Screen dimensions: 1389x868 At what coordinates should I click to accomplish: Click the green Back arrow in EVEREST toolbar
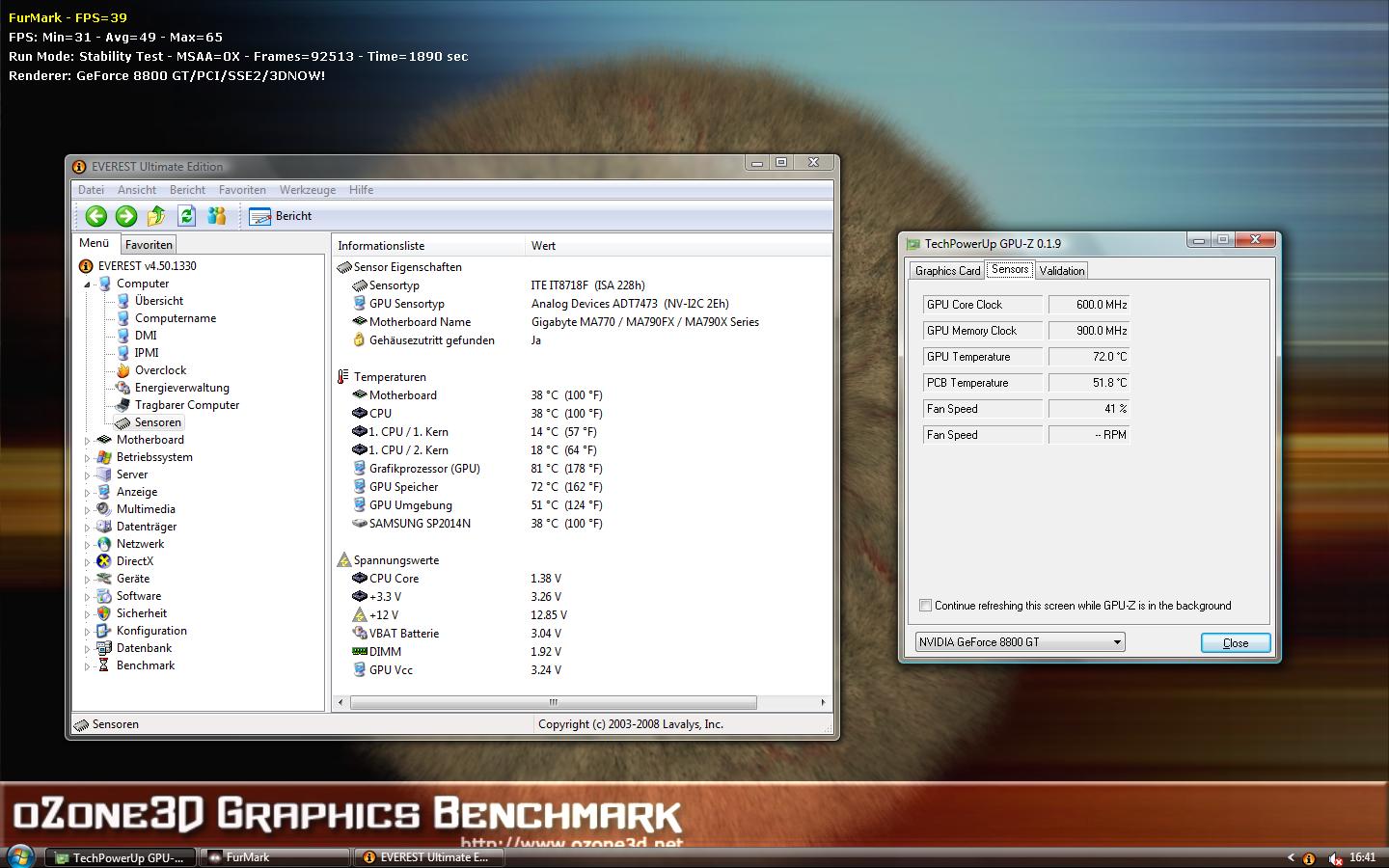click(95, 216)
